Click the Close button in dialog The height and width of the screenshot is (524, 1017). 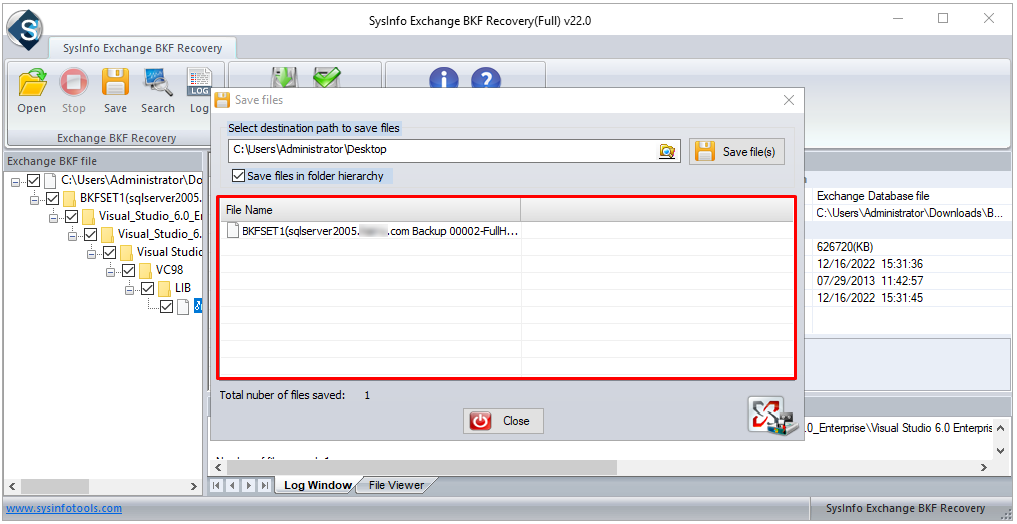(503, 421)
